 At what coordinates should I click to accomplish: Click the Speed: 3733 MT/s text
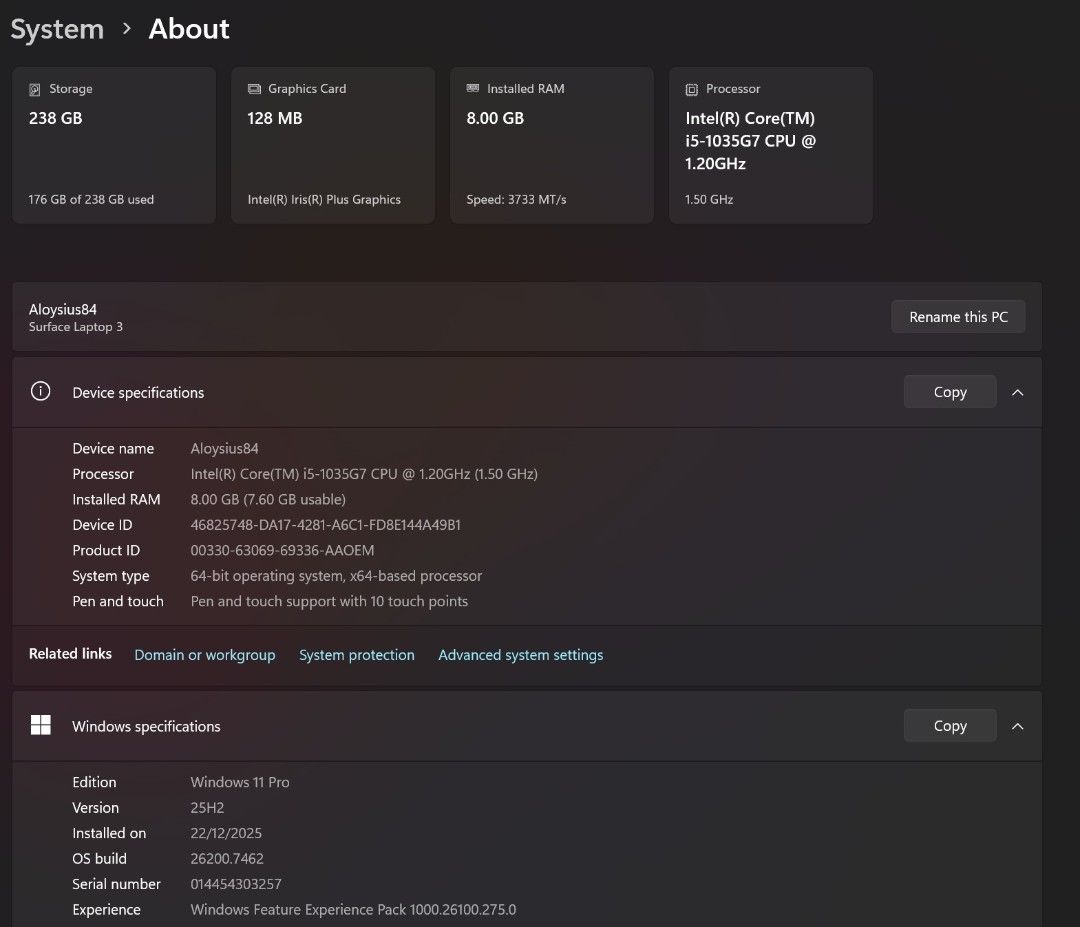(x=516, y=200)
